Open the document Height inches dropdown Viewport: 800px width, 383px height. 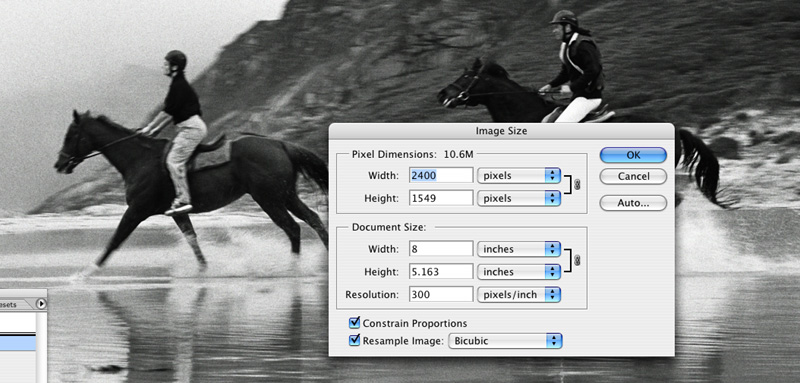click(519, 272)
